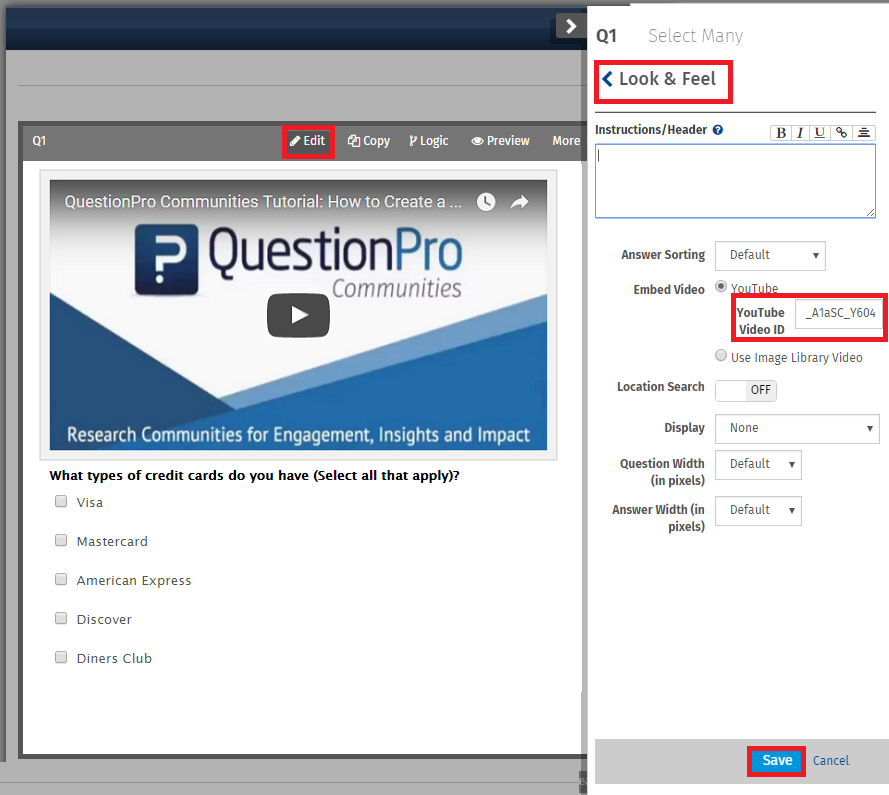This screenshot has width=889, height=795.
Task: Check the American Express option
Action: pyautogui.click(x=61, y=579)
